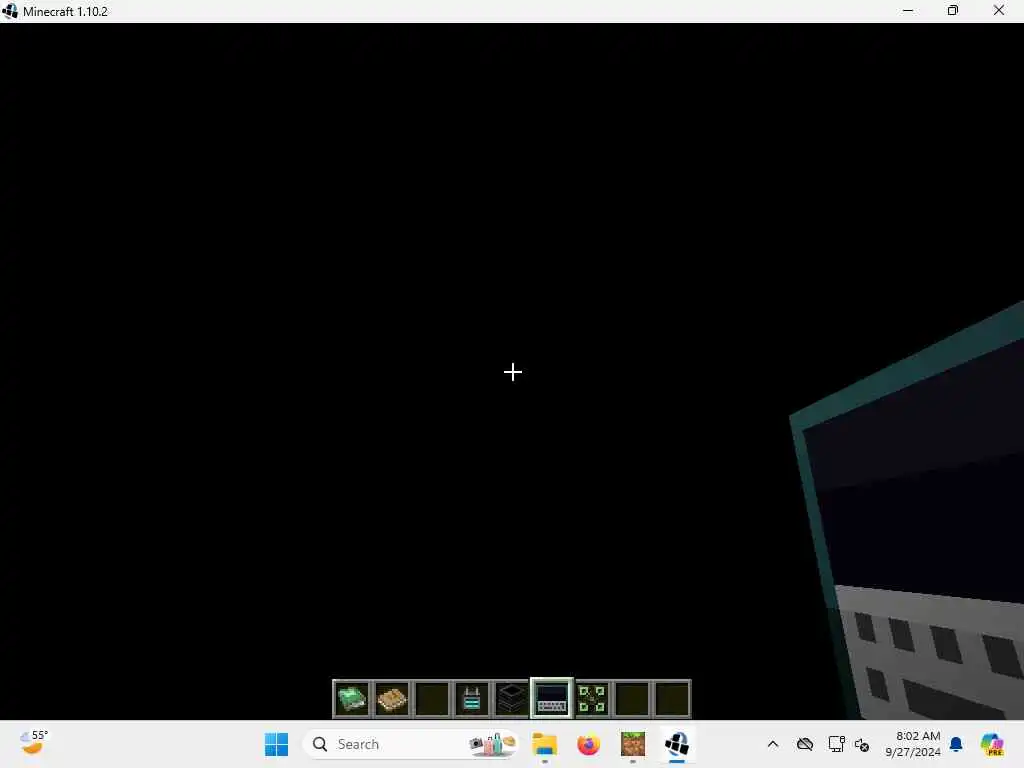The image size is (1024, 768).
Task: Open the OneDrive cloud tray icon
Action: click(x=805, y=744)
